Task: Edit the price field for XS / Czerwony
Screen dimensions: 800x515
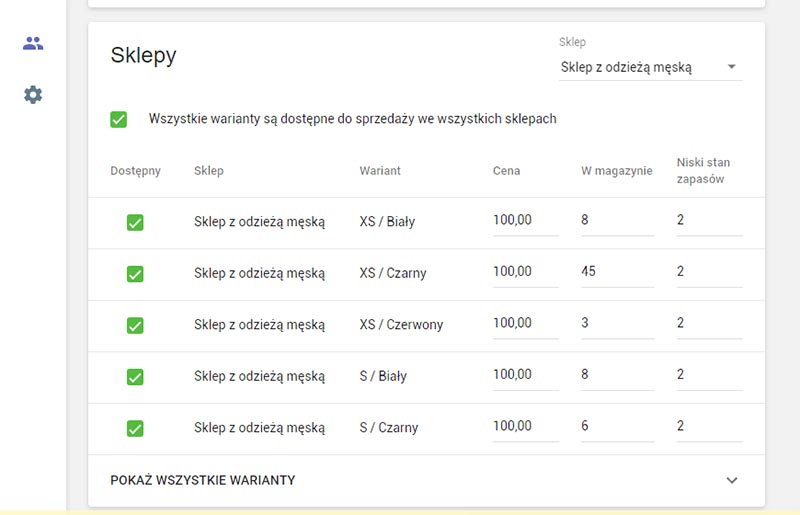Action: tap(526, 324)
